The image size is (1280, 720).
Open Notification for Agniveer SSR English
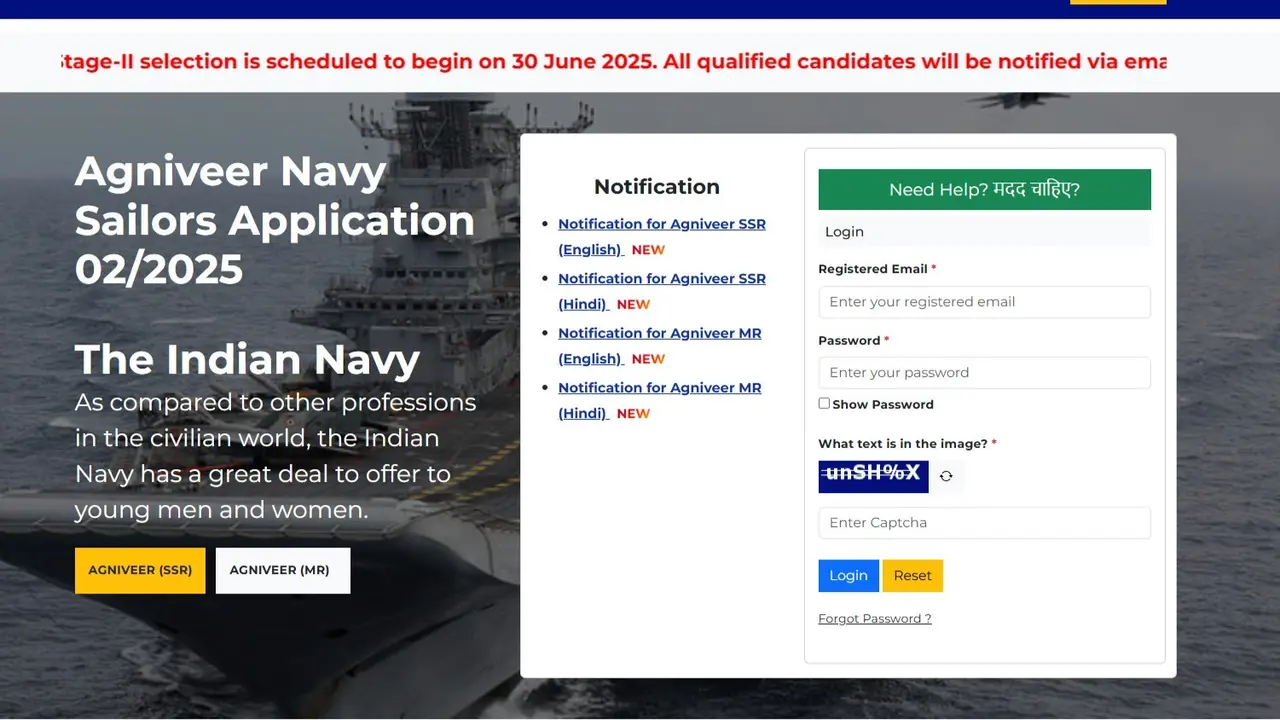pos(662,236)
